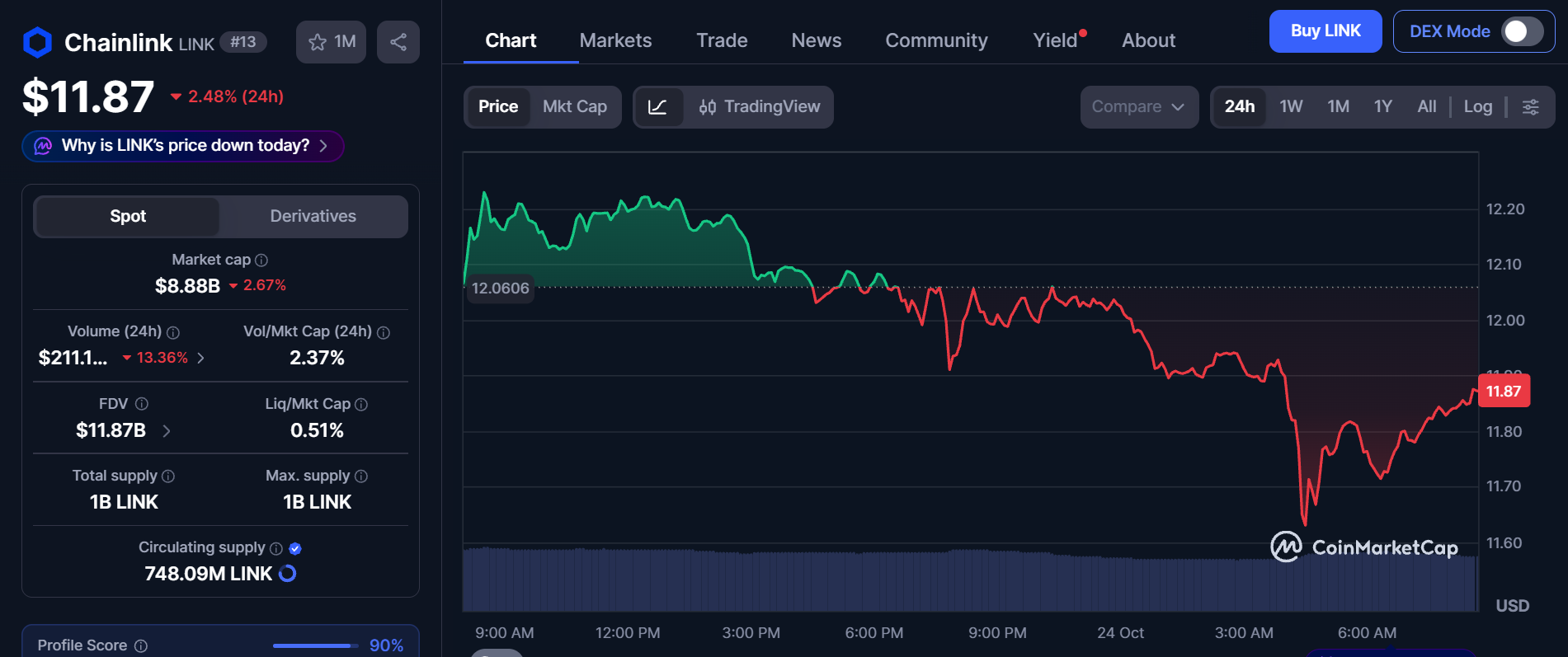The width and height of the screenshot is (1568, 657).
Task: Toggle DEX Mode switch
Action: point(1523,31)
